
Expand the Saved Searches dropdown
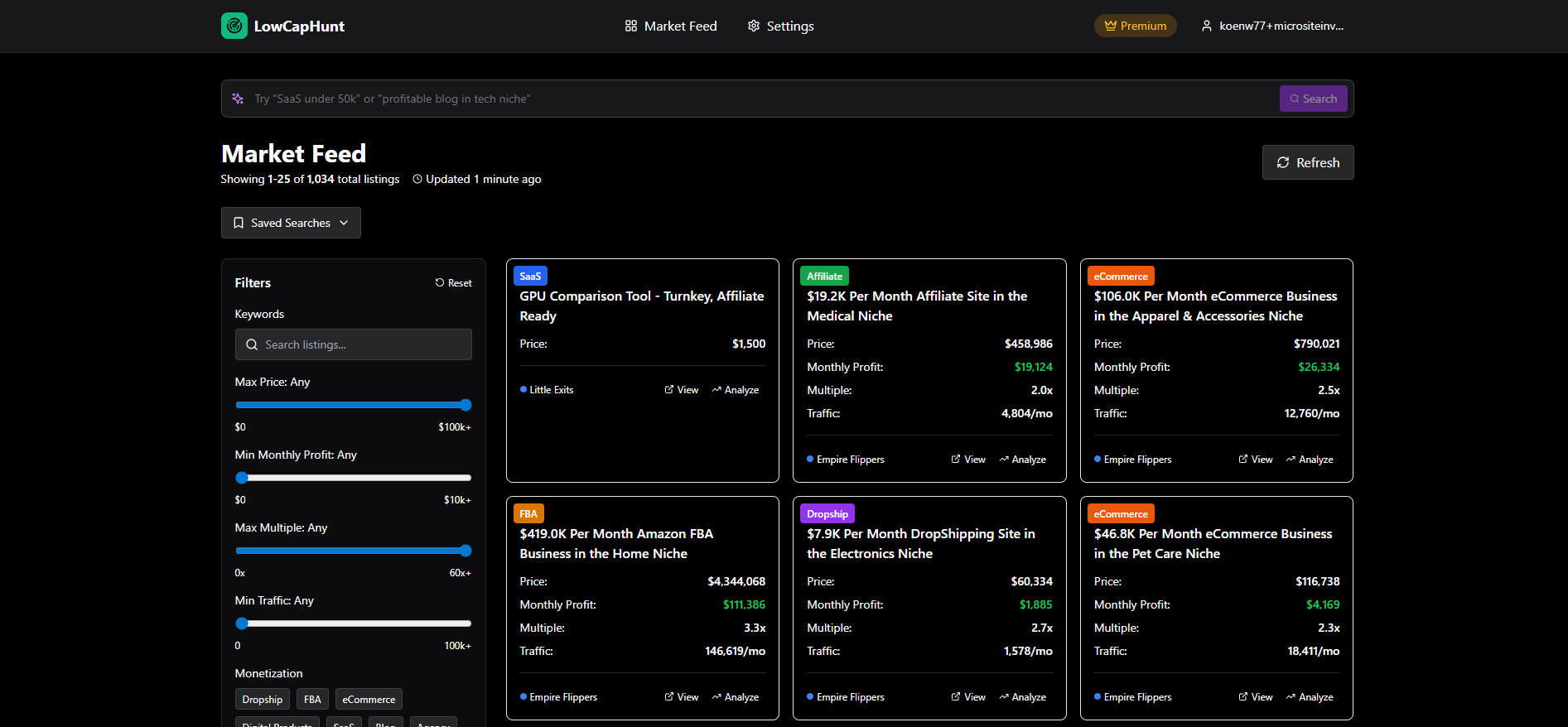coord(291,223)
